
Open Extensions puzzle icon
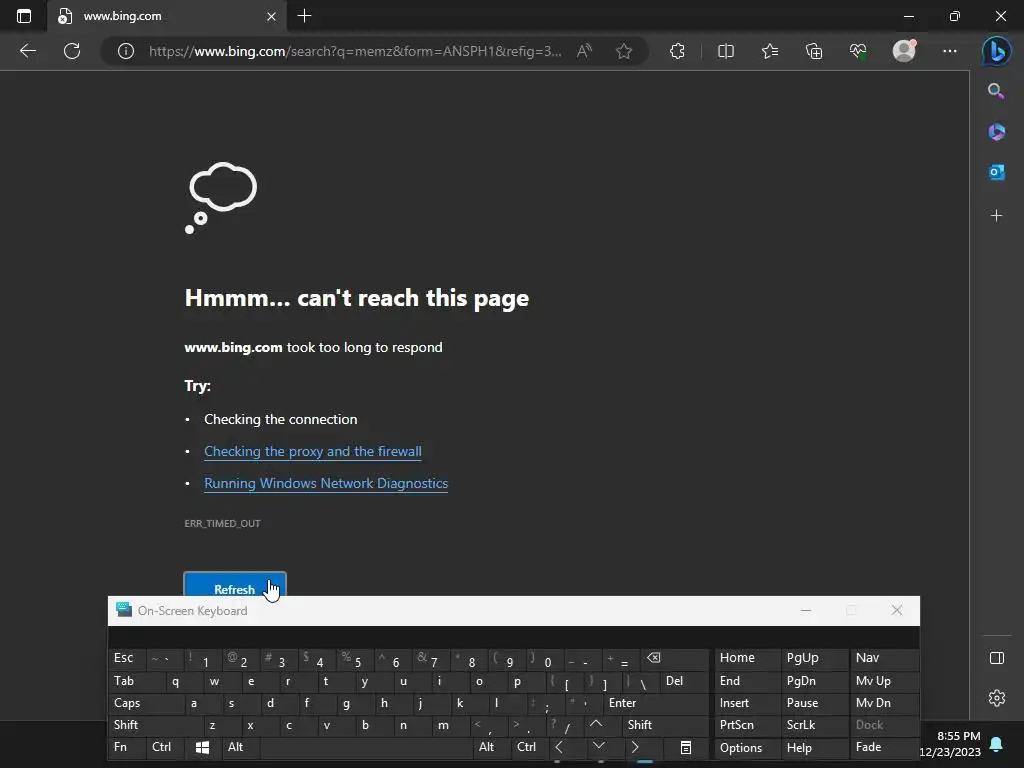pos(677,51)
